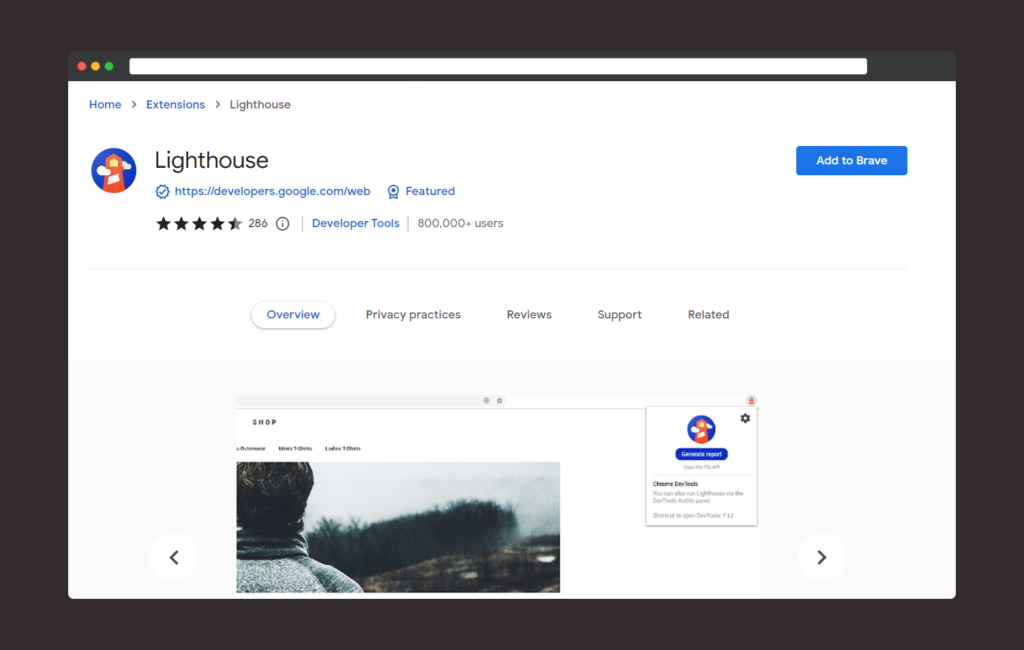This screenshot has height=650, width=1024.
Task: Minimize the window with the yellow button
Action: click(x=95, y=66)
